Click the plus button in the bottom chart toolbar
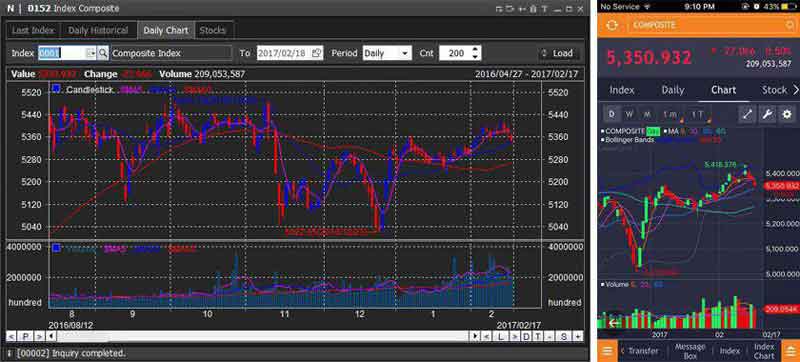 coord(577,337)
